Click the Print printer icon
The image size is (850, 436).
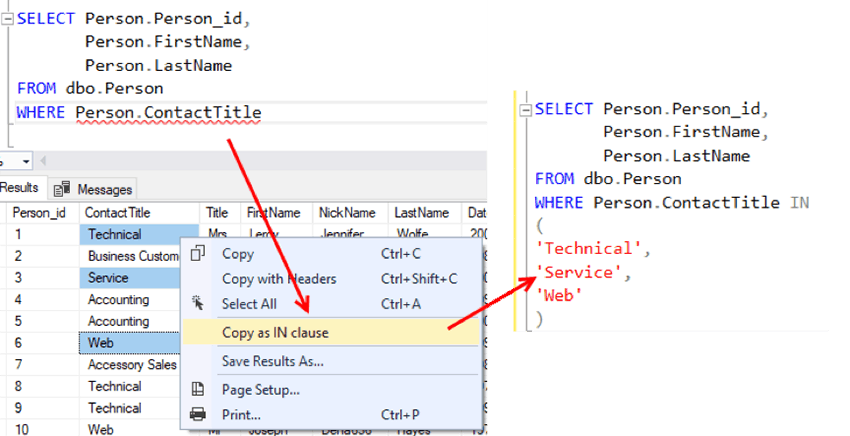198,414
